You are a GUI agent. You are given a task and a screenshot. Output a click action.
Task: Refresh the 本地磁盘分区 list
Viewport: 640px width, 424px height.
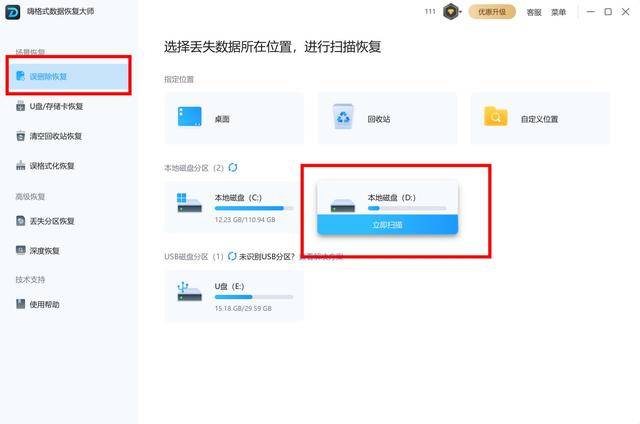(233, 167)
